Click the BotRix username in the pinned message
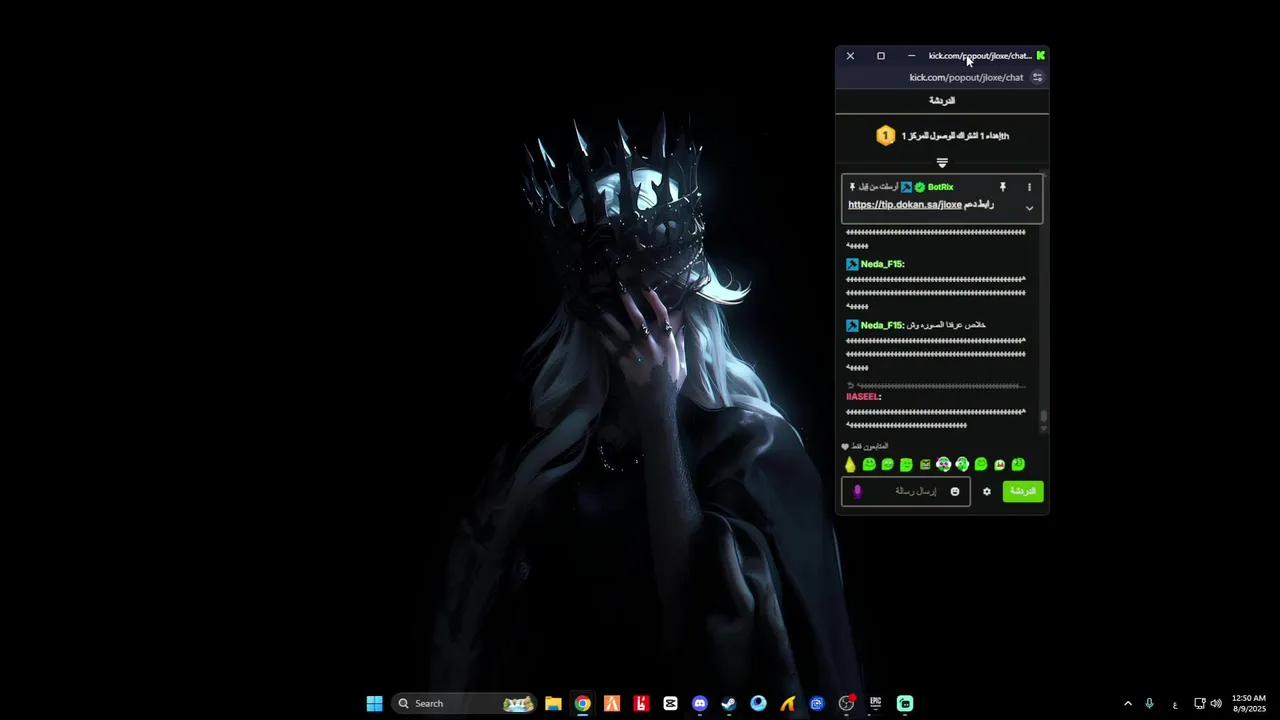 tap(940, 187)
